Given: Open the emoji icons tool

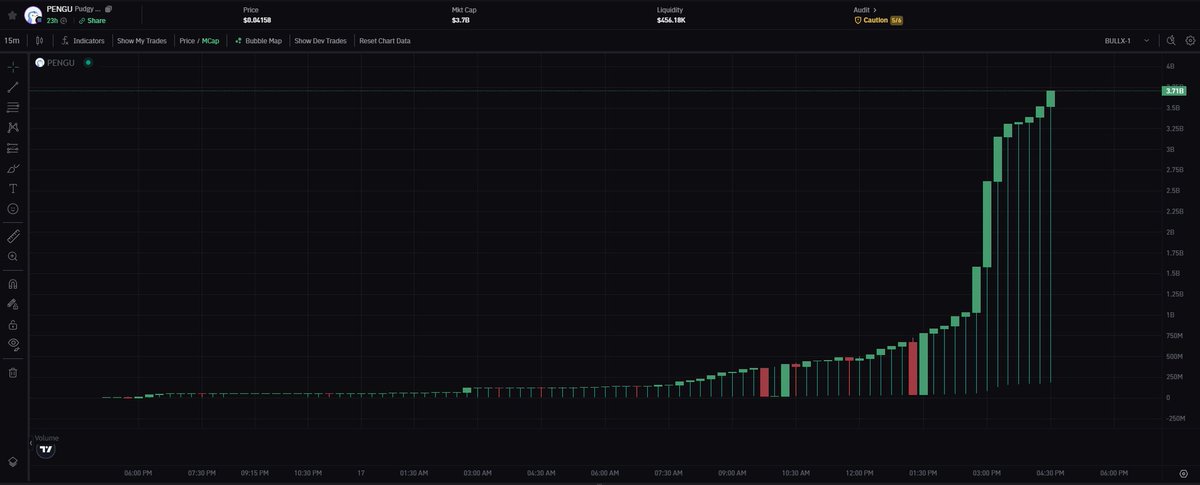Looking at the screenshot, I should (12, 209).
